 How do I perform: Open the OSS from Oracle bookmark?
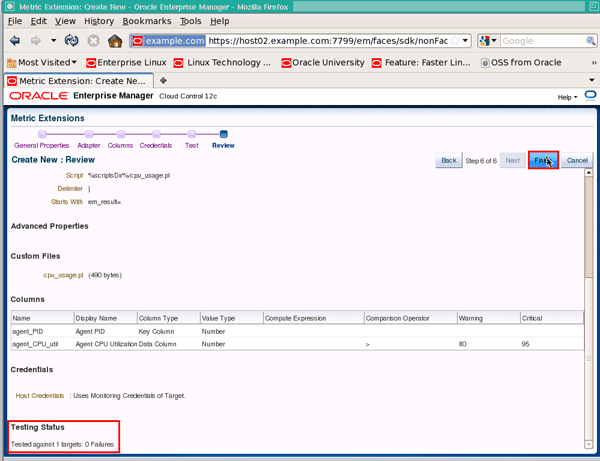[521, 62]
